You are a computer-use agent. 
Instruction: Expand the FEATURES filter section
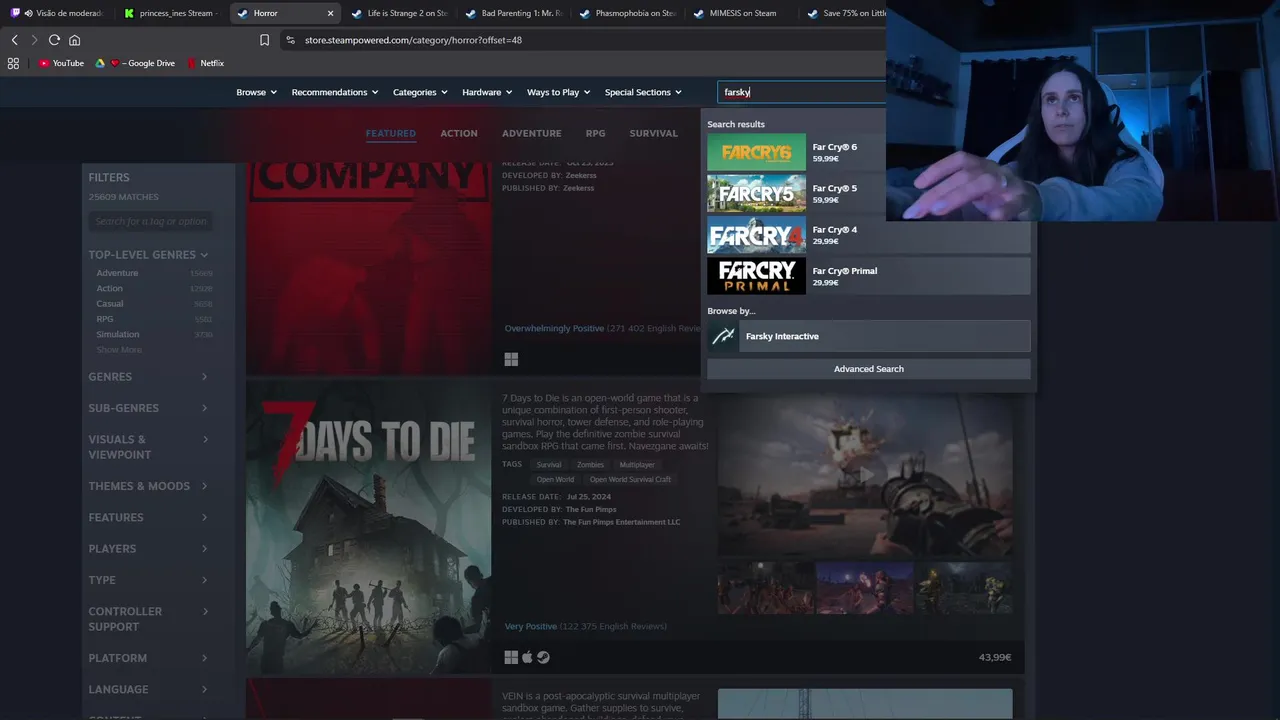click(148, 517)
